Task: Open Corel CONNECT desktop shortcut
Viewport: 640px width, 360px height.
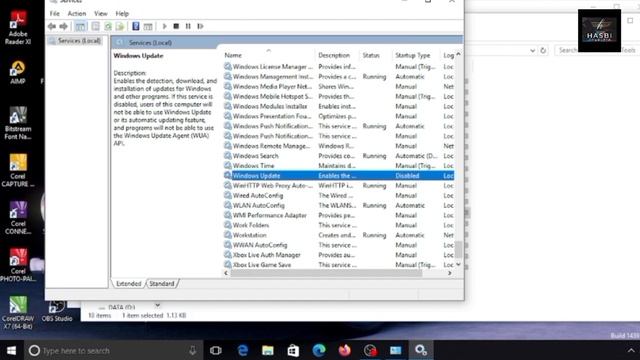Action: pos(18,218)
